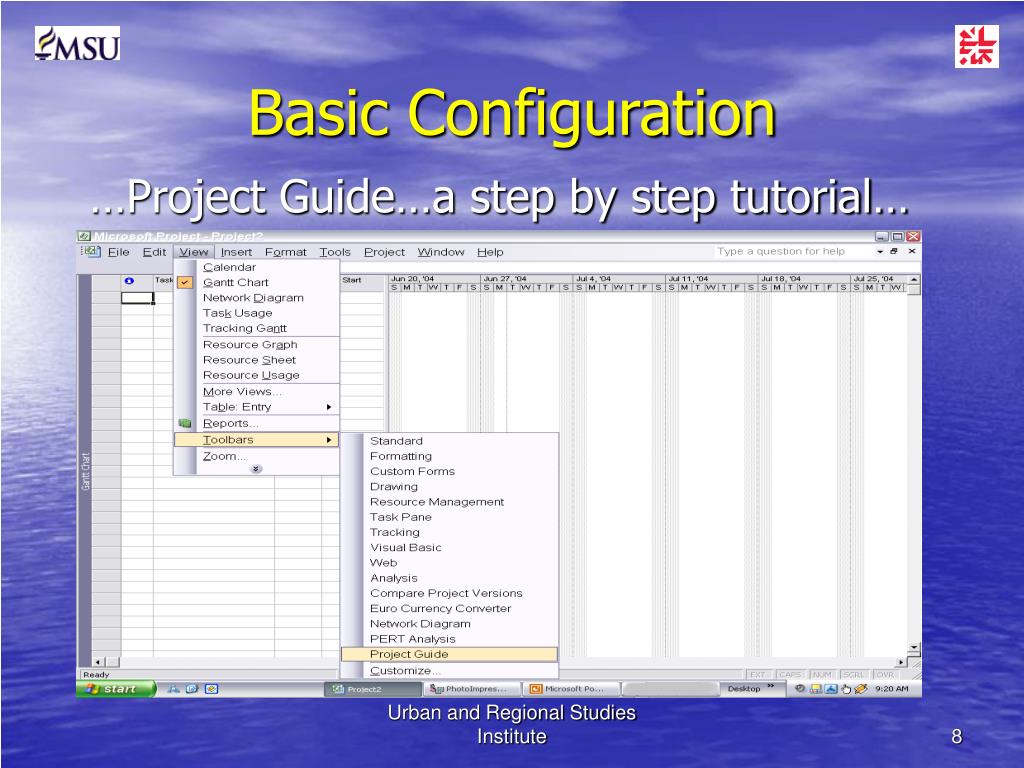Click the indicators column header icon
Viewport: 1024px width, 768px height.
pos(129,281)
